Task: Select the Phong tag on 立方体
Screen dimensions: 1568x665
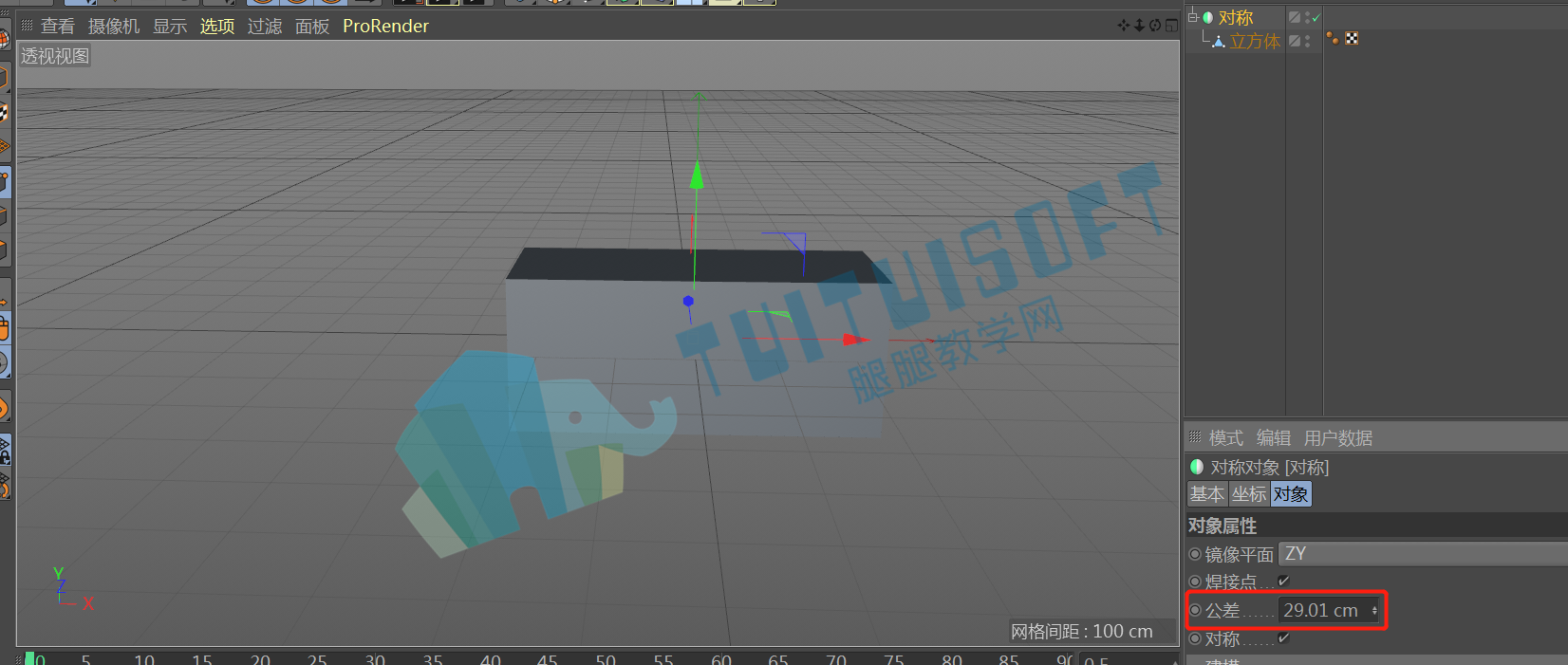Action: 1333,38
